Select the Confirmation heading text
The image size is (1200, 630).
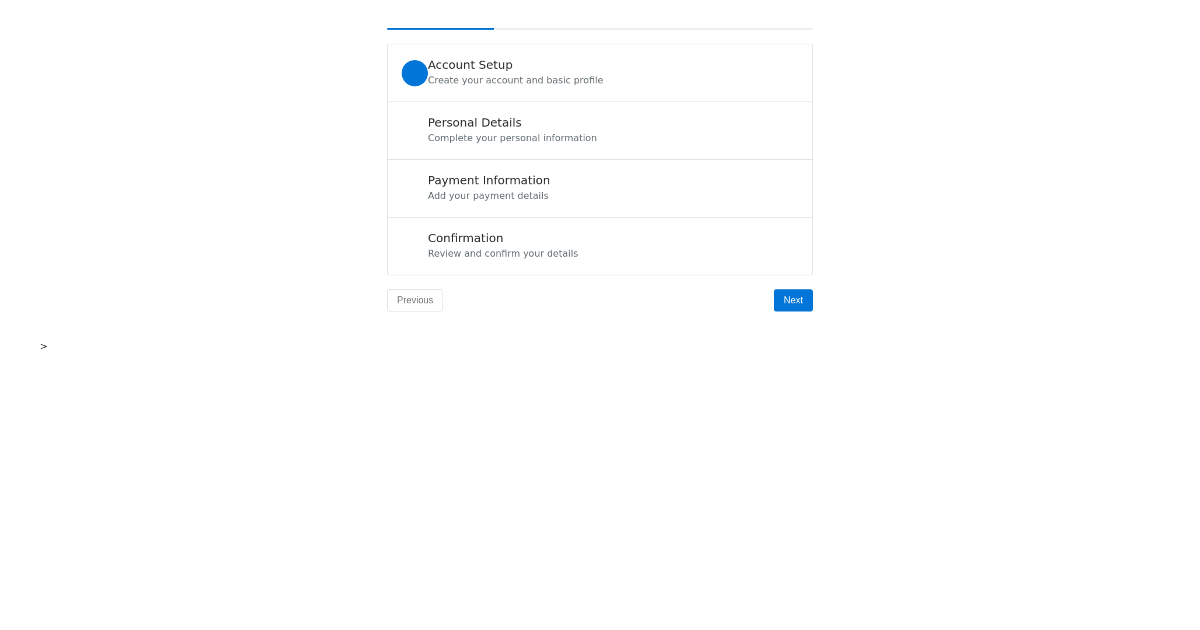[x=465, y=238]
